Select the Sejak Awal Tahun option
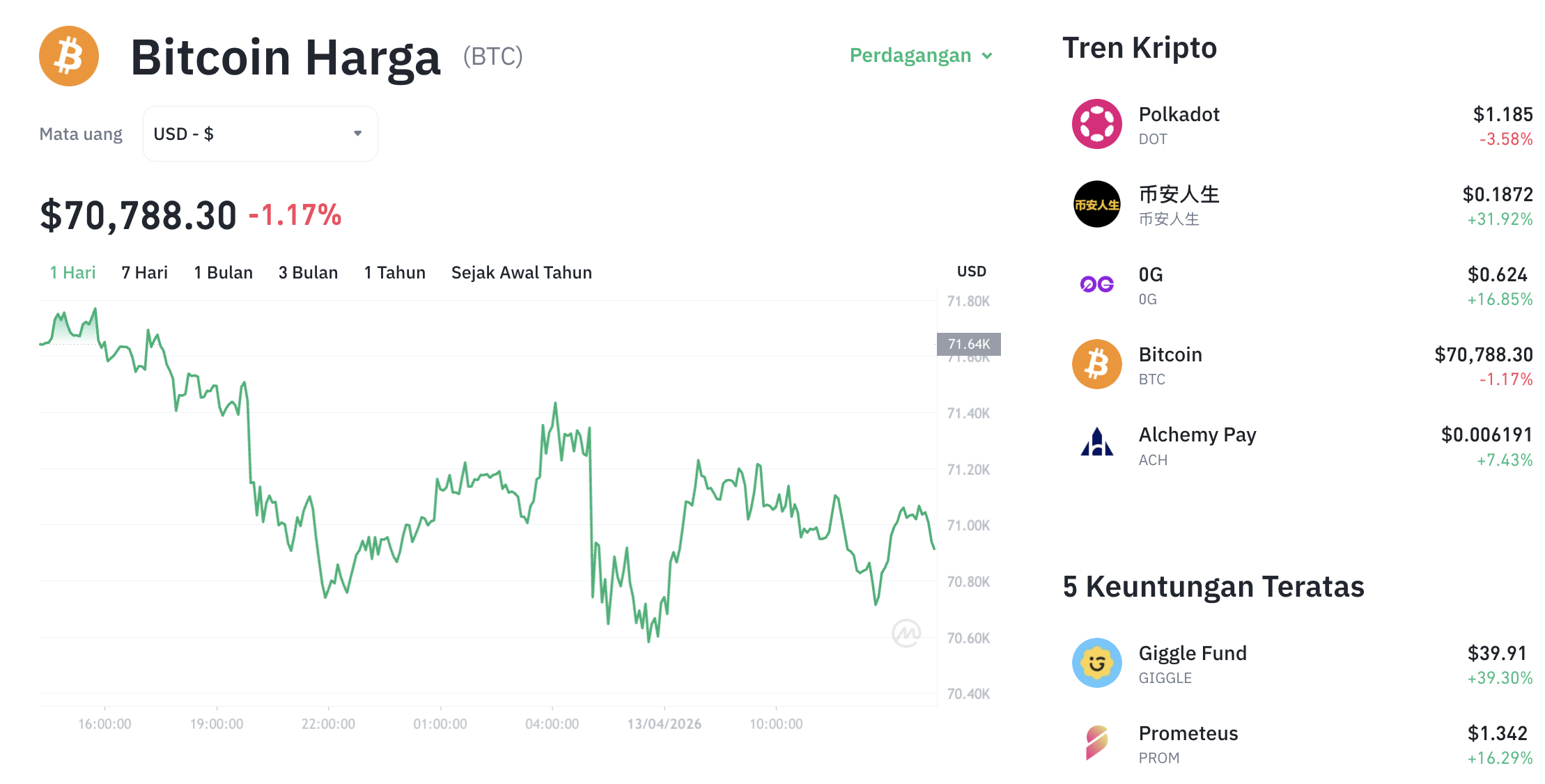This screenshot has height=784, width=1545. [x=521, y=272]
